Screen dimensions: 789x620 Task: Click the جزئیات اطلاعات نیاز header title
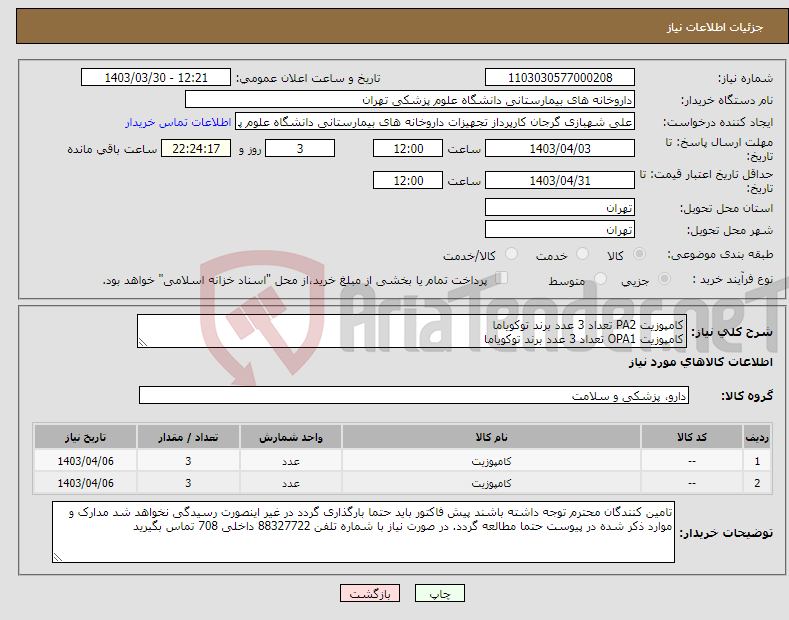pyautogui.click(x=715, y=27)
